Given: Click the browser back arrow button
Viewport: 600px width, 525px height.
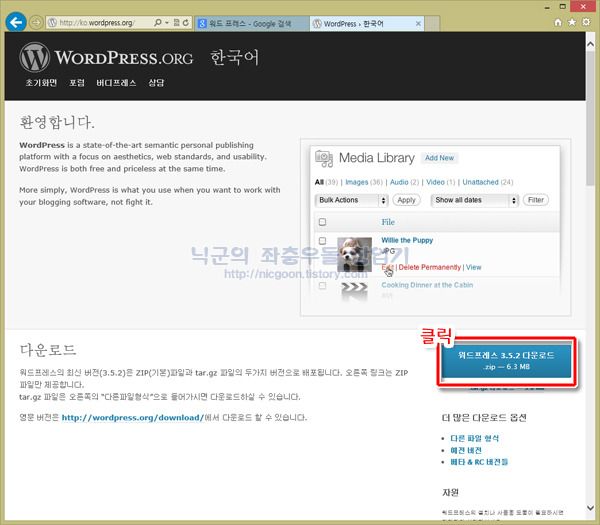Looking at the screenshot, I should click(16, 22).
